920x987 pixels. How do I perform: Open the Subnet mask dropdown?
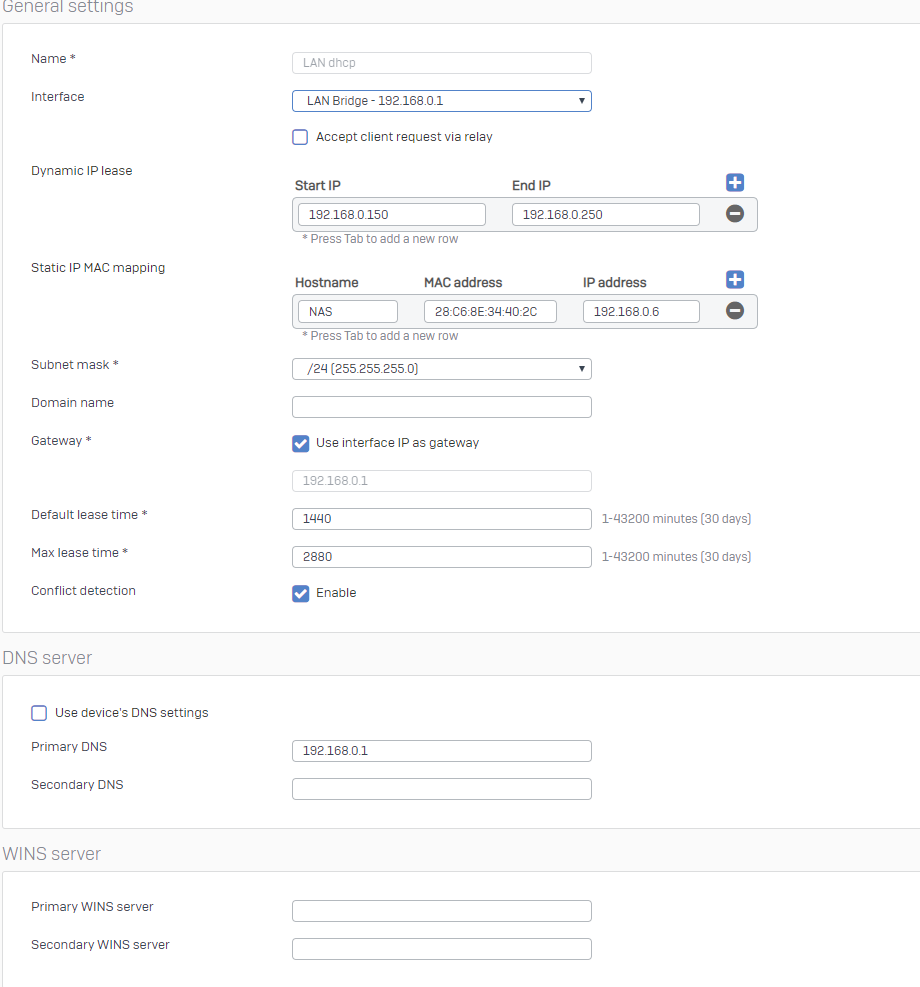tap(442, 369)
